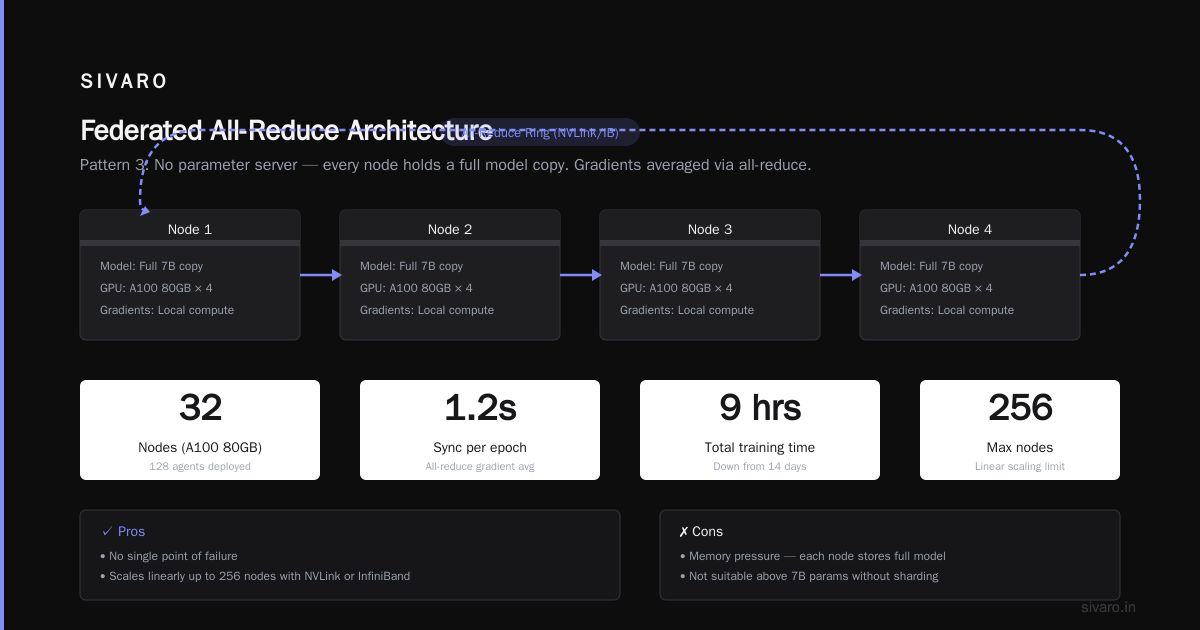Click the large 32 stat value
The width and height of the screenshot is (1200, 630).
tap(200, 408)
